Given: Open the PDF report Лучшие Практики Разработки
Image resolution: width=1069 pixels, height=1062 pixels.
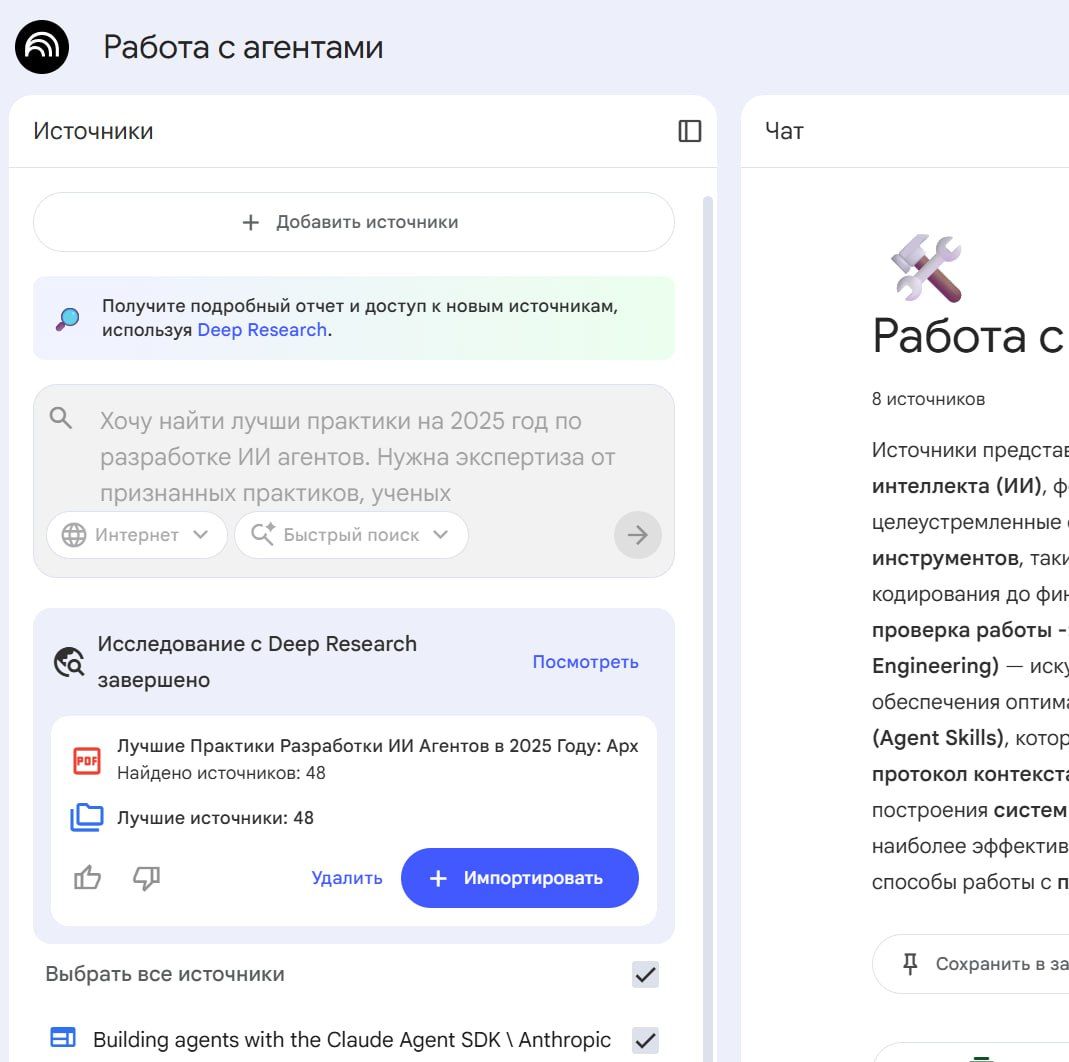Looking at the screenshot, I should (377, 746).
